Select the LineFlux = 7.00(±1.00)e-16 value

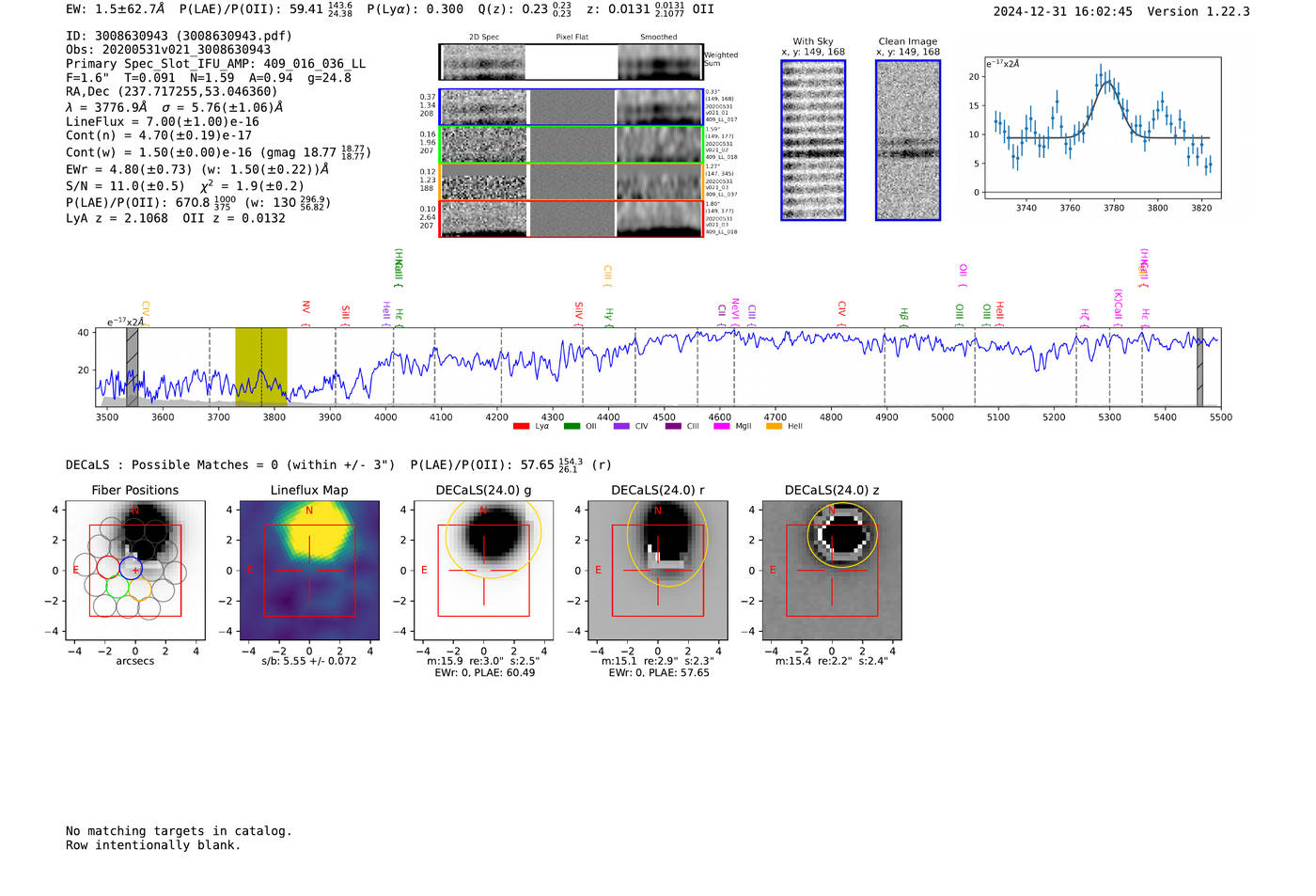click(x=163, y=121)
